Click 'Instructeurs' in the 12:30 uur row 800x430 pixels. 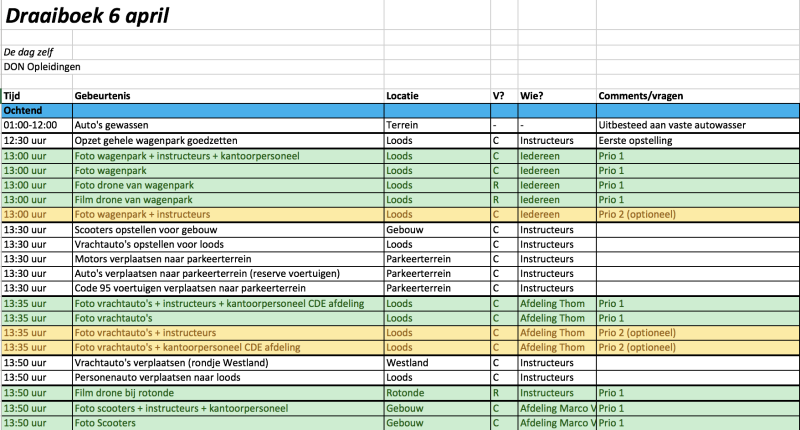coord(557,141)
